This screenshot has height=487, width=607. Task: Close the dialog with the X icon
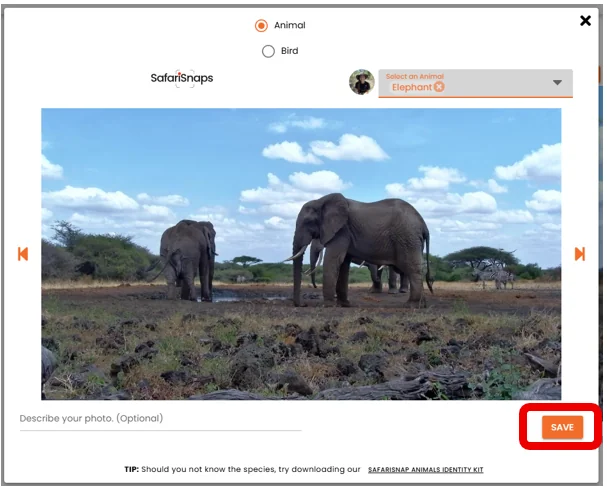pyautogui.click(x=586, y=21)
